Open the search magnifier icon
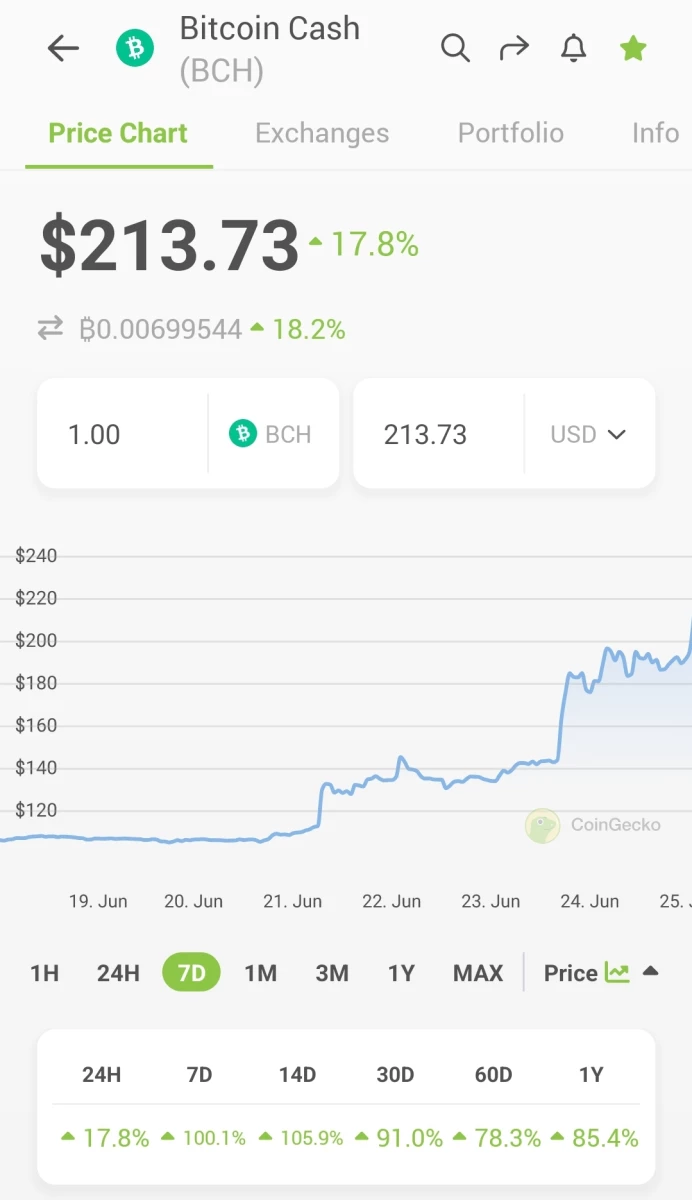This screenshot has width=692, height=1200. [x=455, y=47]
